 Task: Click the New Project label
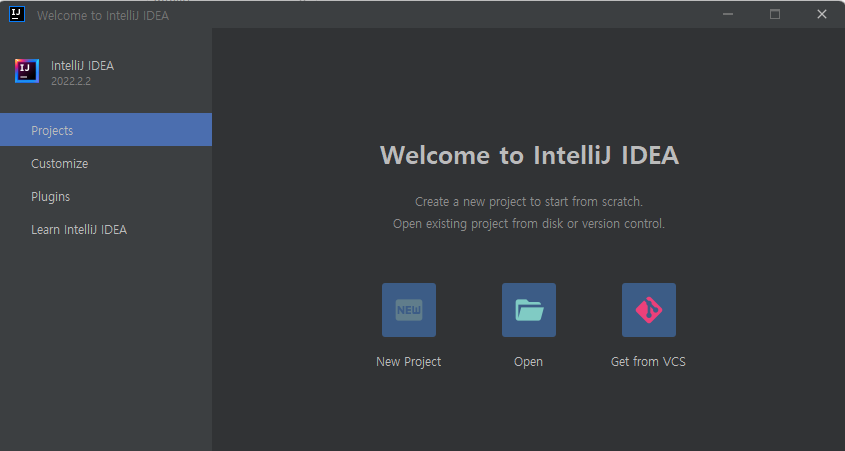408,362
